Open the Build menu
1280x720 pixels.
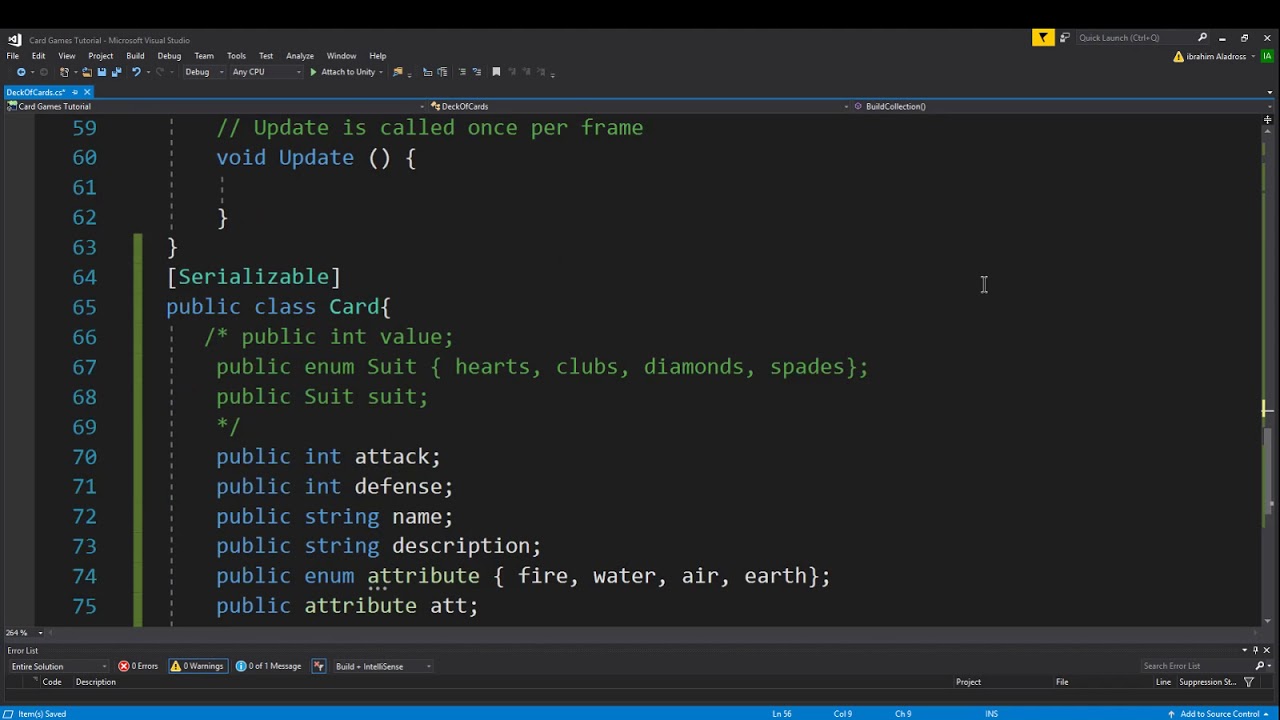[135, 56]
